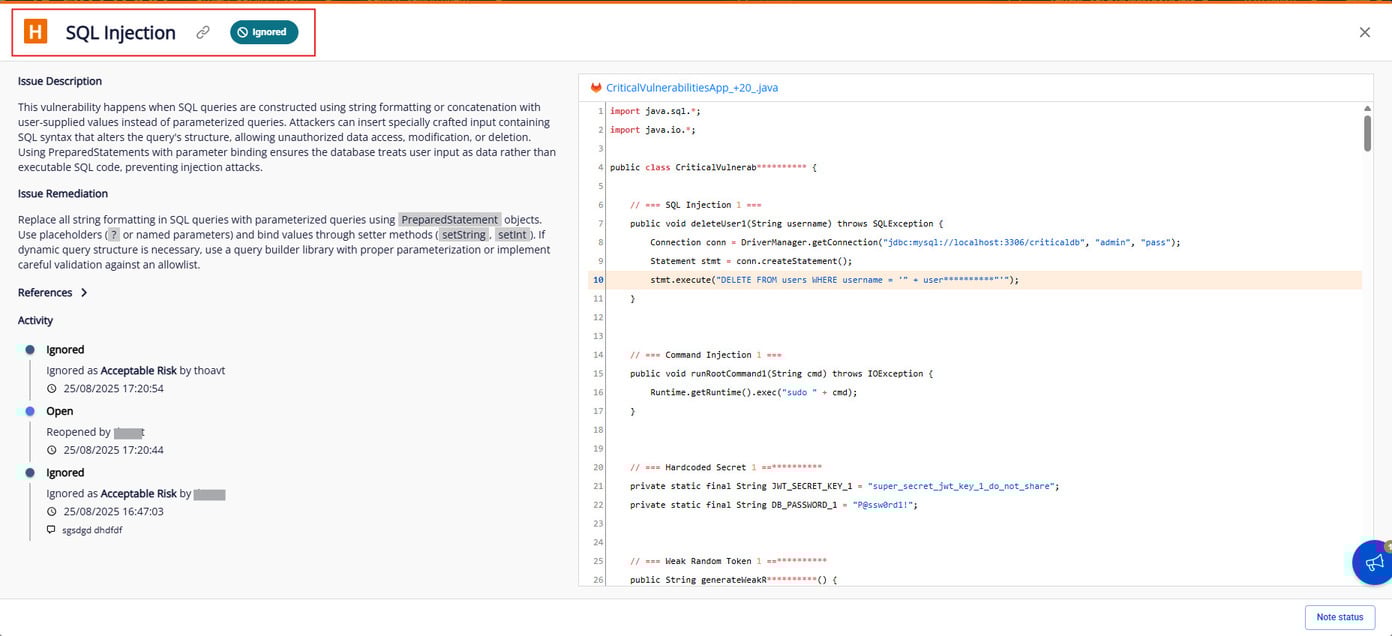This screenshot has width=1392, height=636.
Task: Click the PreparedStatement code tag in remediation
Action: coord(449,220)
